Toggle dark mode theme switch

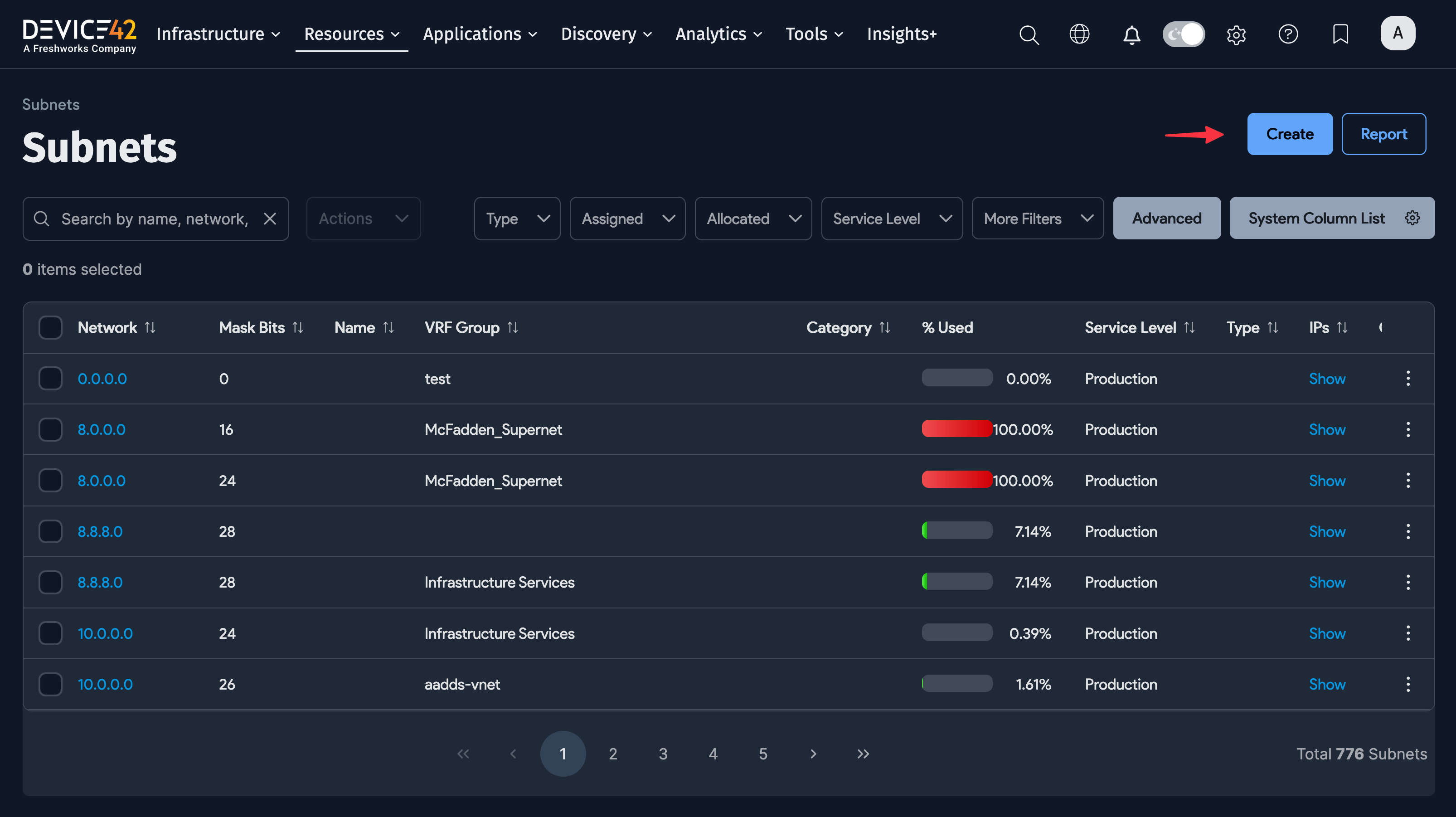coord(1184,34)
